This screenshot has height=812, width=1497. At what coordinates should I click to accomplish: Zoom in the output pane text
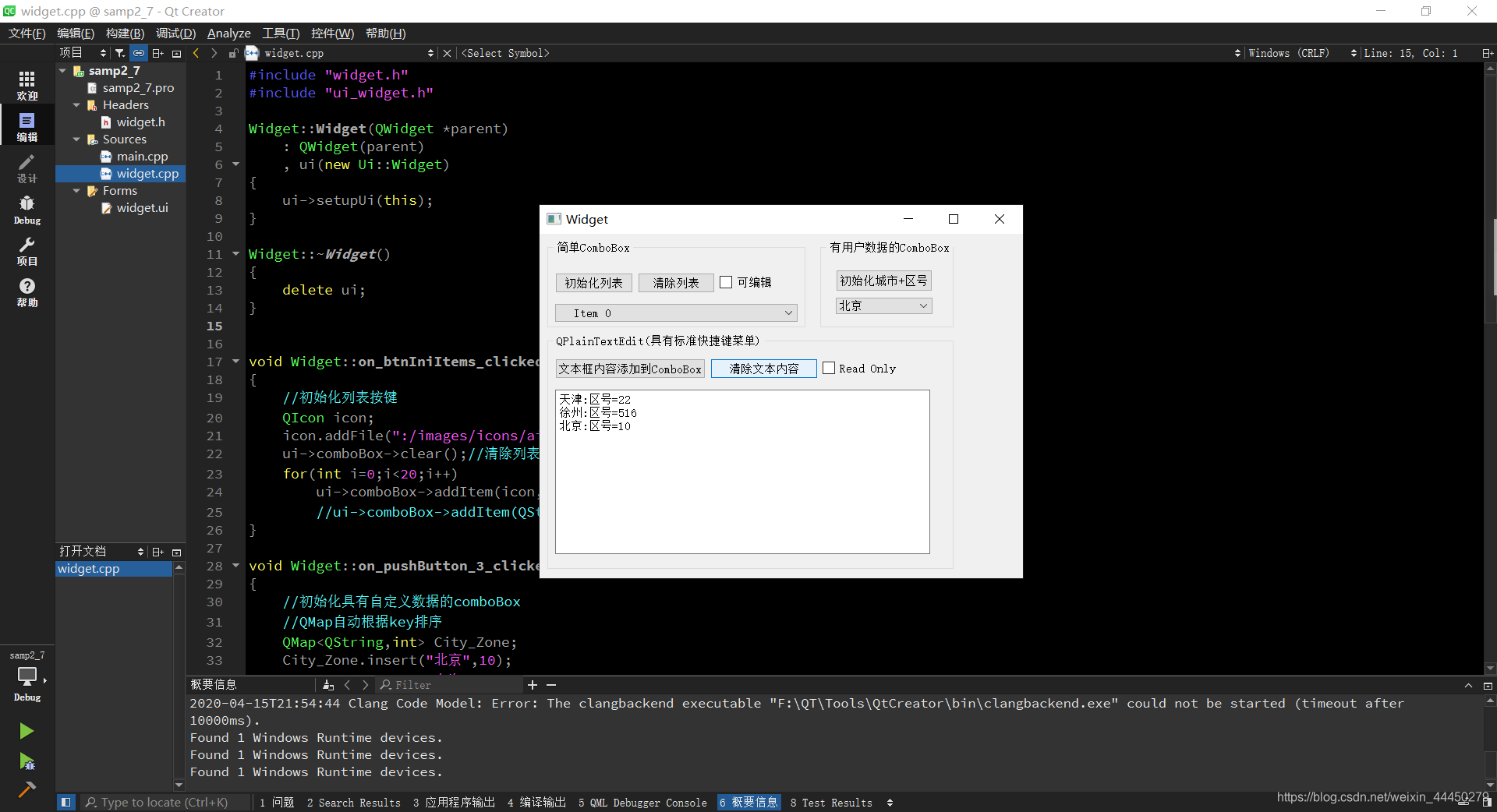533,685
